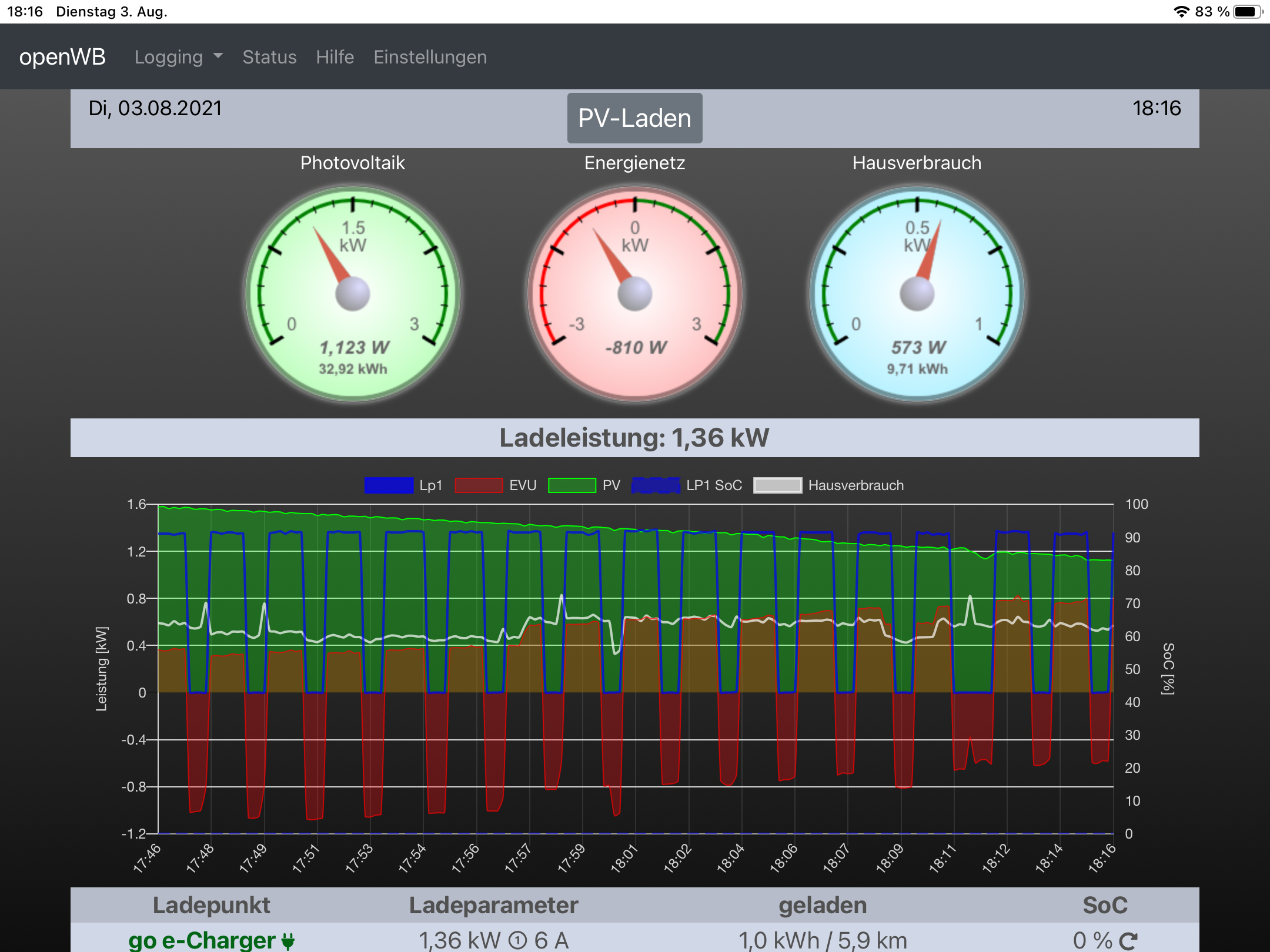The width and height of the screenshot is (1270, 952).
Task: Tap the Wi-Fi status icon
Action: click(x=1181, y=12)
